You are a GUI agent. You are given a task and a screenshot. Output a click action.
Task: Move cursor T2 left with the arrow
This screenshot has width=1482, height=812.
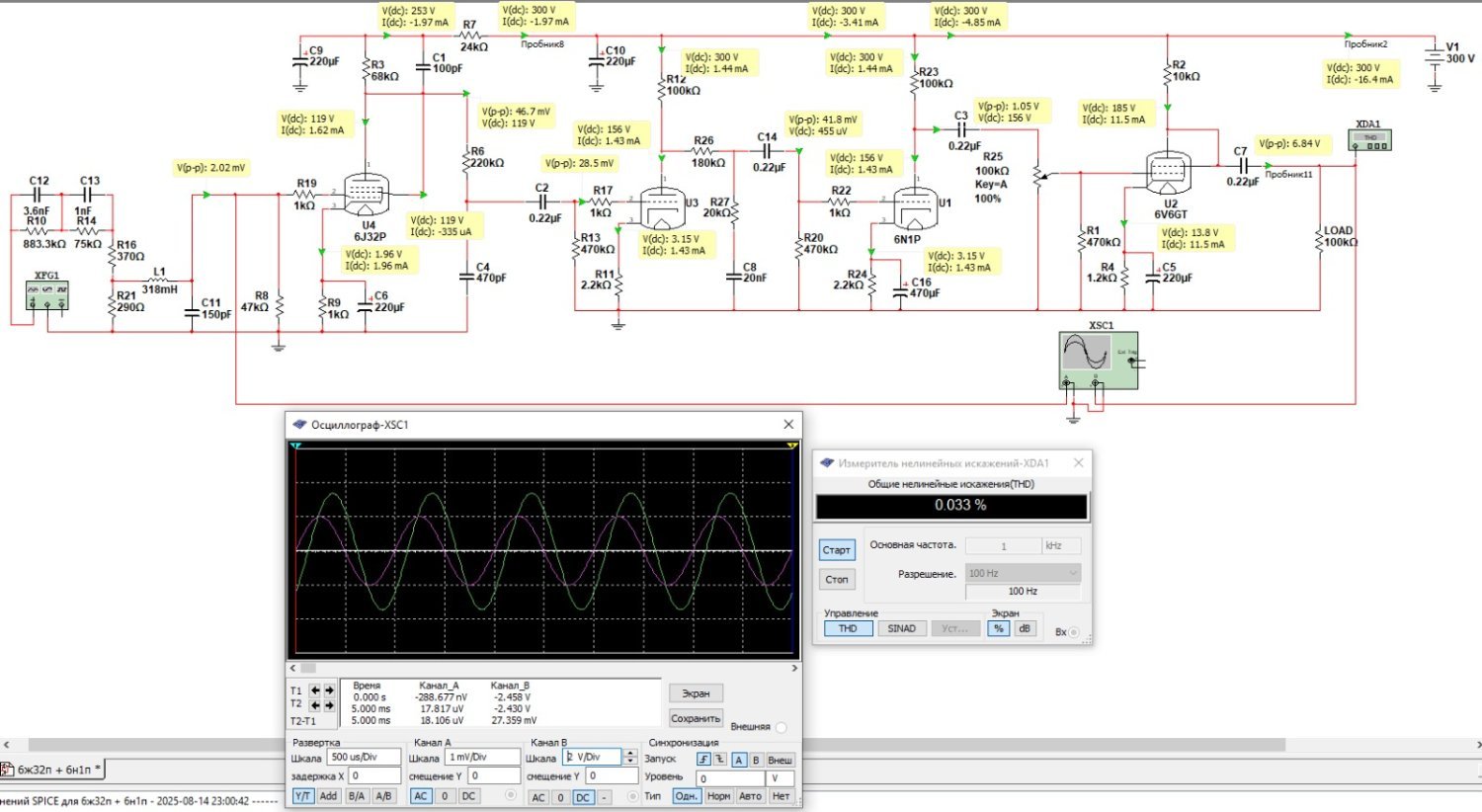pyautogui.click(x=315, y=705)
